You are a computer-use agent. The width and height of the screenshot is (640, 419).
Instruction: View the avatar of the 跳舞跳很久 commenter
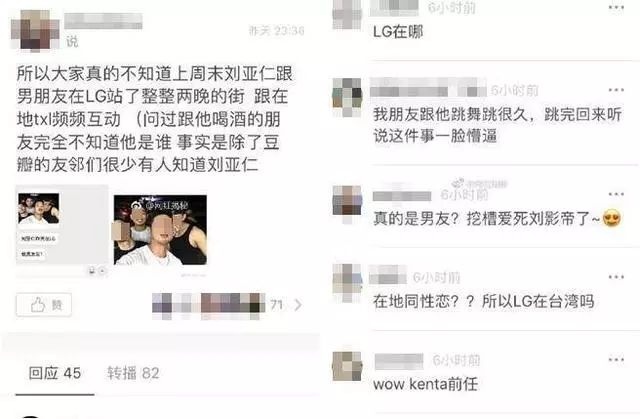[x=347, y=97]
